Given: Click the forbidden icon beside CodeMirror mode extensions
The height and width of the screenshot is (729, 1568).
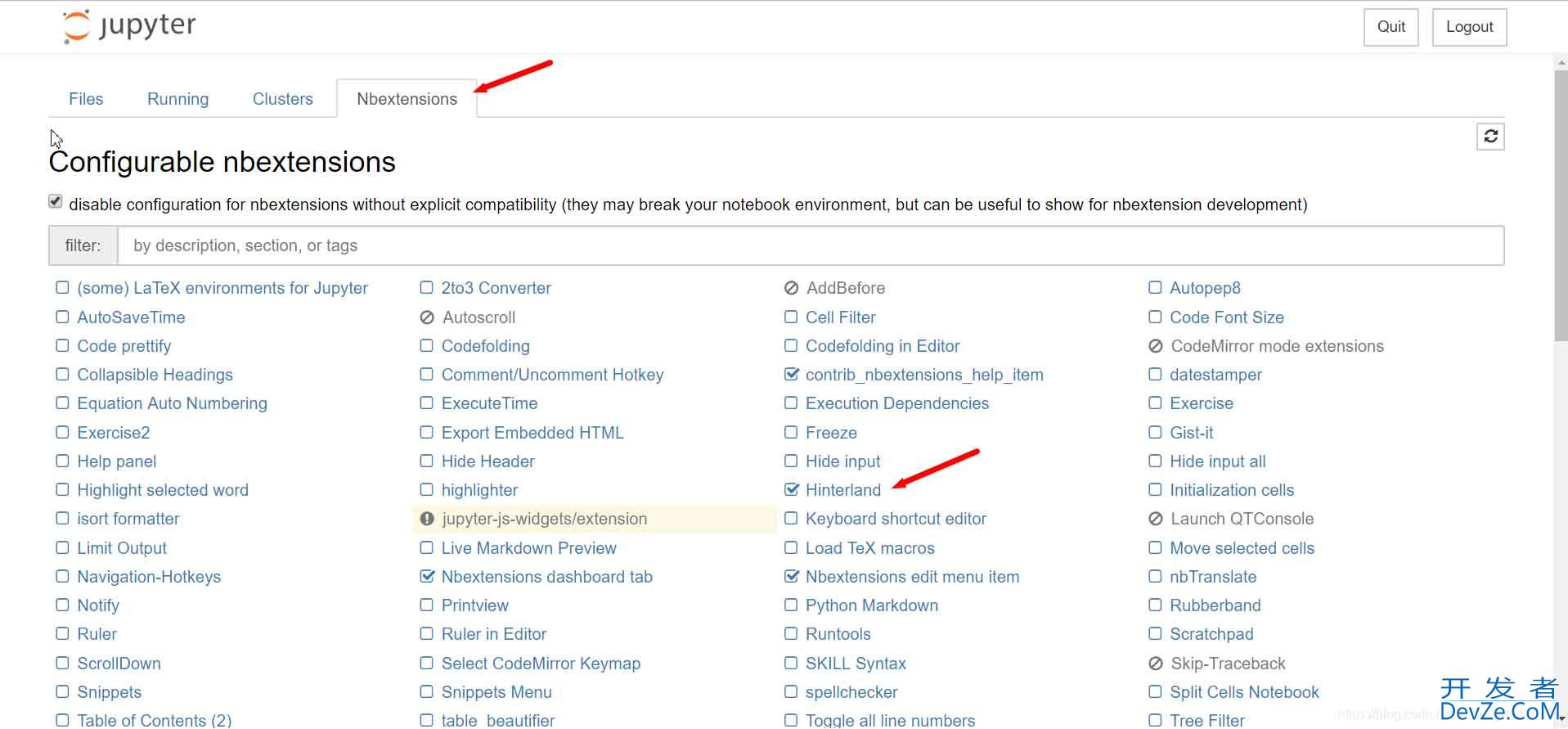Looking at the screenshot, I should (x=1155, y=346).
